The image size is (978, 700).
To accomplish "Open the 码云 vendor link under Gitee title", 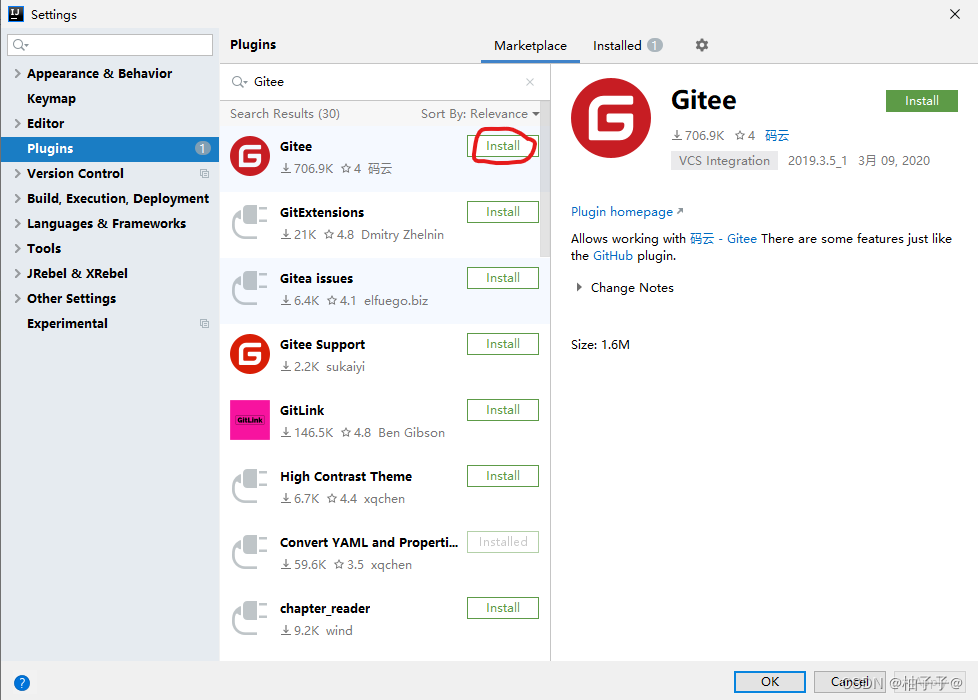I will (x=777, y=135).
